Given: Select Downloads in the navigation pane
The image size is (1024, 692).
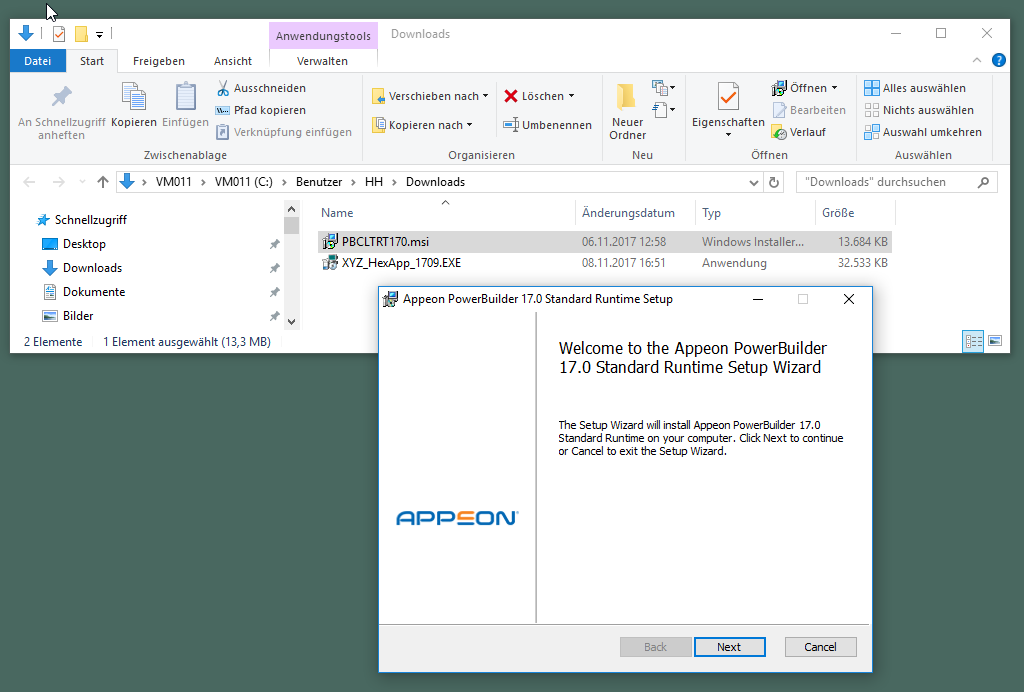Looking at the screenshot, I should click(92, 268).
